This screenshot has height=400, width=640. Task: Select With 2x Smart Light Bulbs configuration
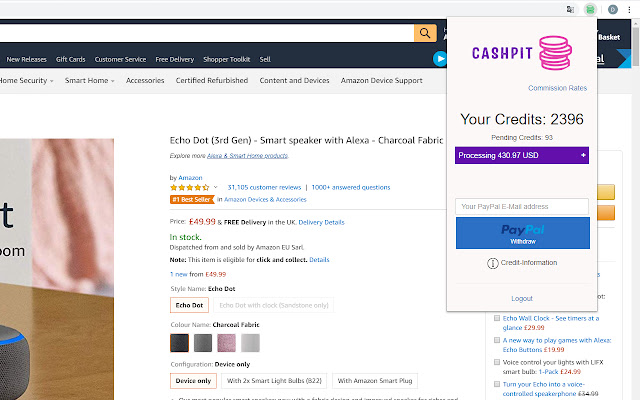(x=274, y=381)
